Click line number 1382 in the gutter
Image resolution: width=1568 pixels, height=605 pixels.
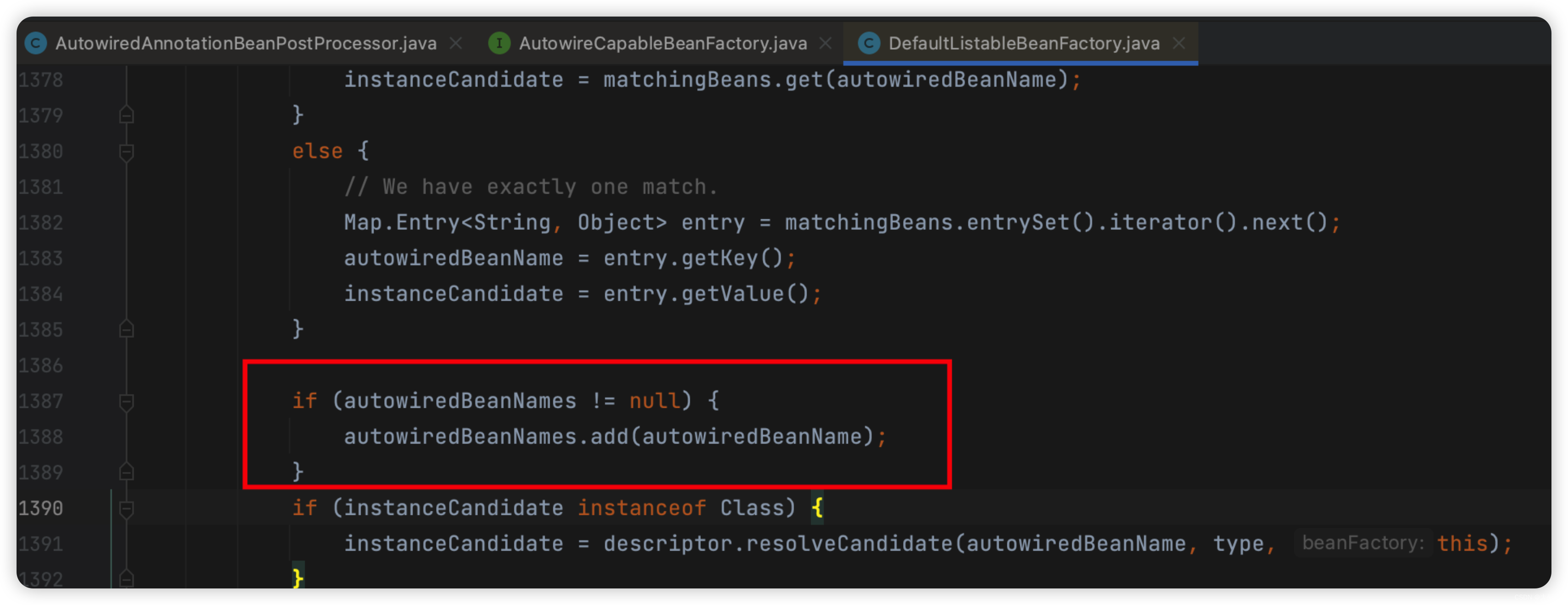pos(41,223)
